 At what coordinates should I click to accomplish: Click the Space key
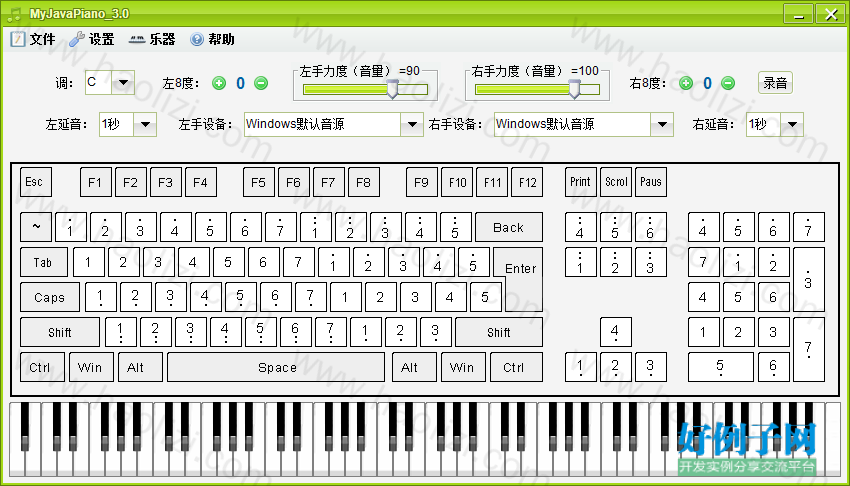point(276,367)
